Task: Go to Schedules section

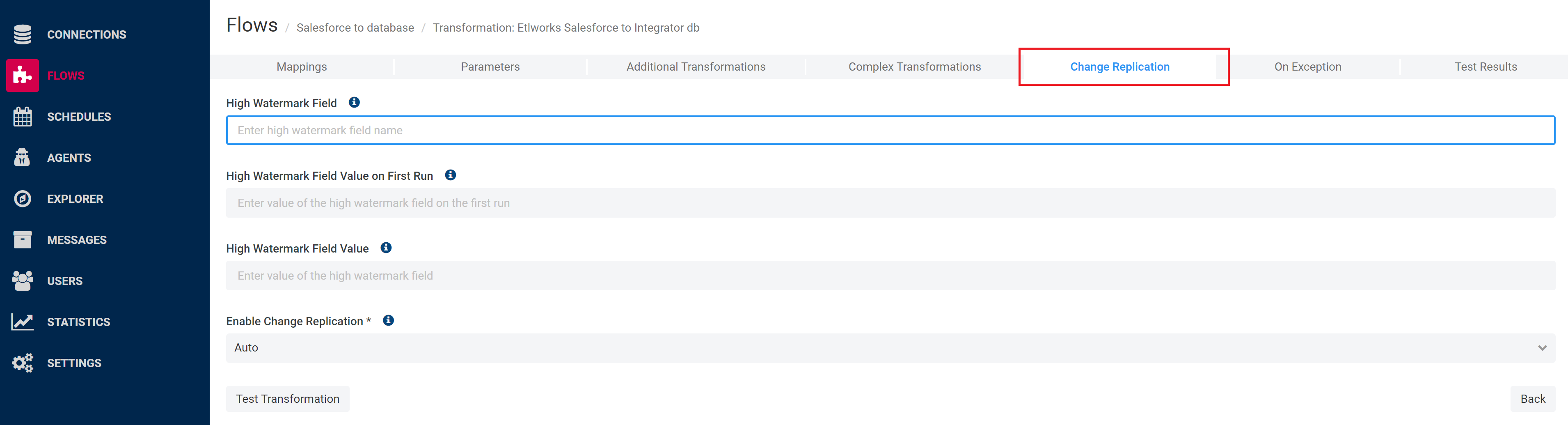Action: [x=79, y=116]
